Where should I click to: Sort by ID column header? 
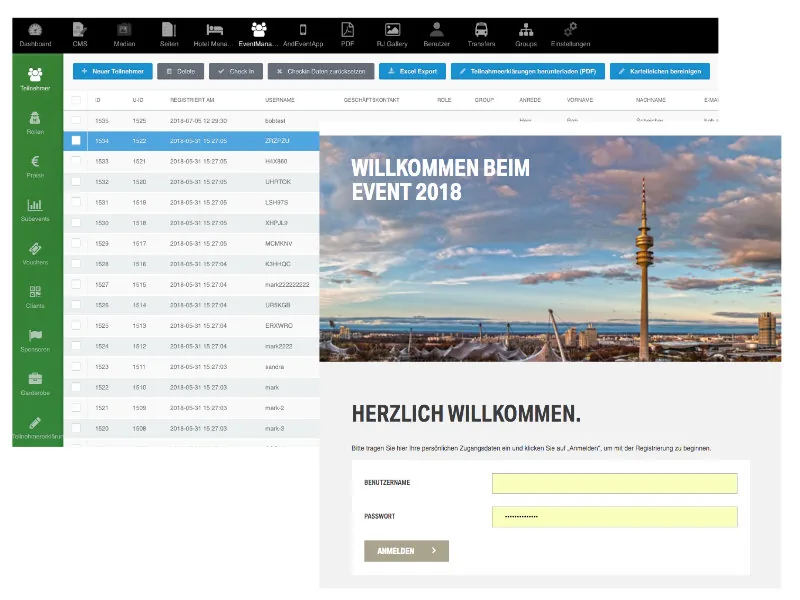pyautogui.click(x=97, y=100)
